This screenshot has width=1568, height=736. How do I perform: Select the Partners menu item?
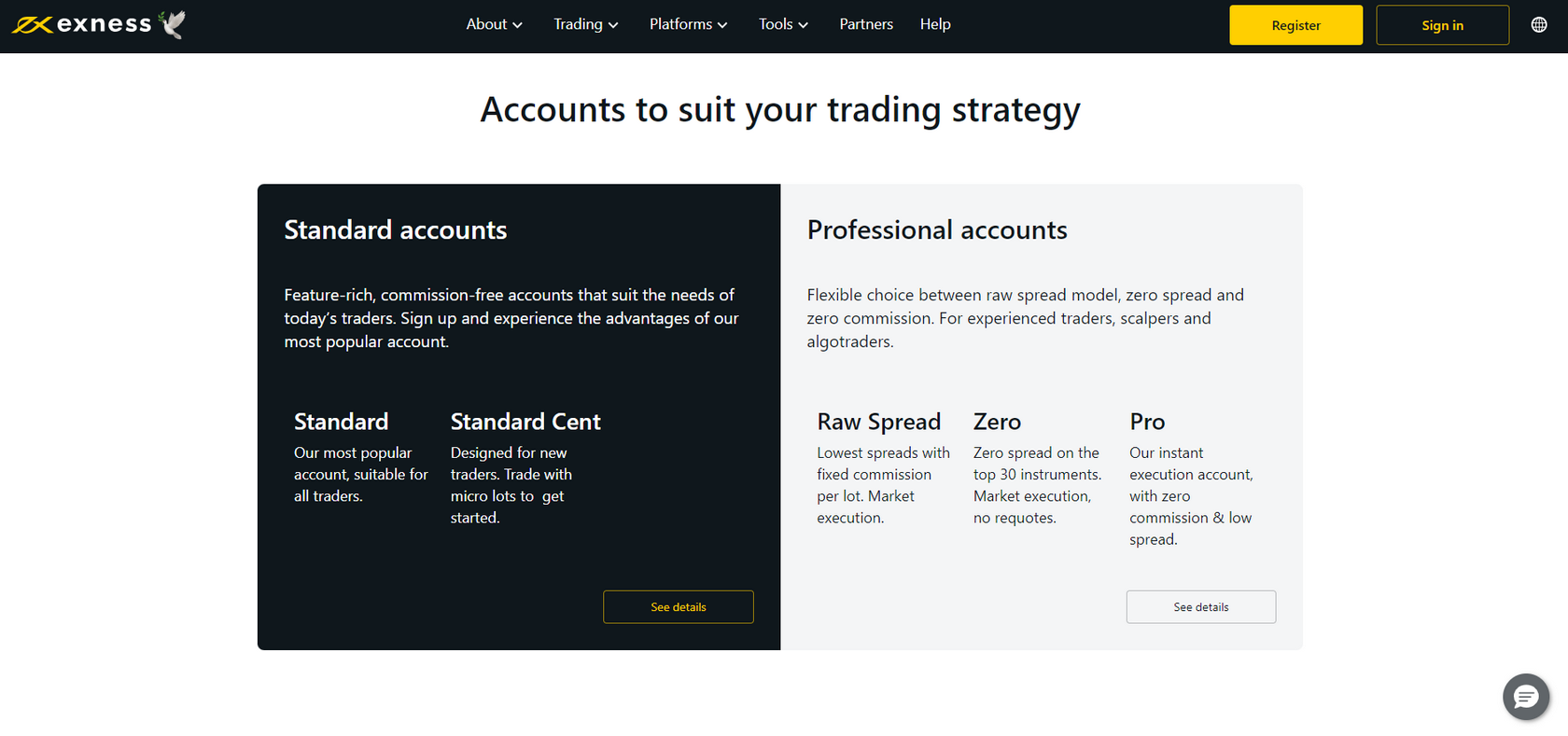point(865,24)
